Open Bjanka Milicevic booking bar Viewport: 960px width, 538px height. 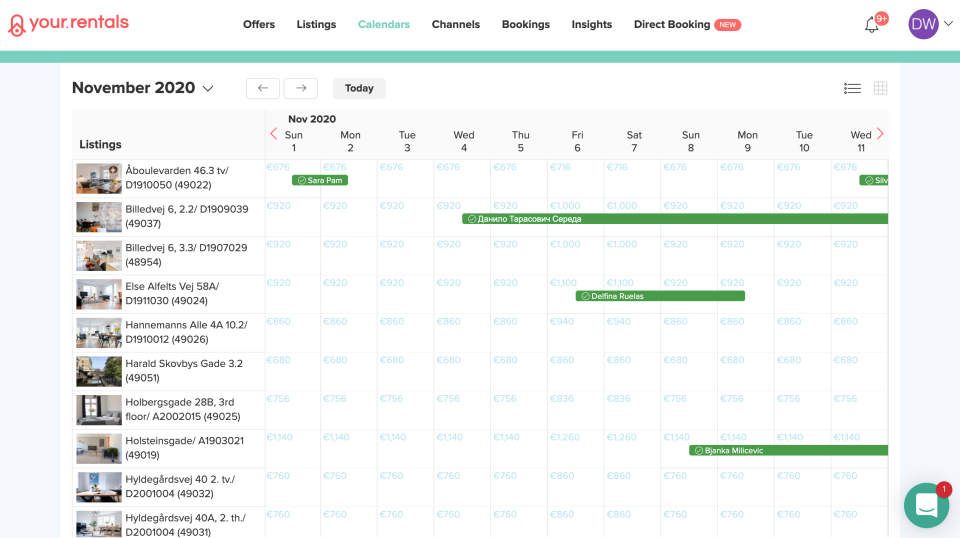(788, 450)
